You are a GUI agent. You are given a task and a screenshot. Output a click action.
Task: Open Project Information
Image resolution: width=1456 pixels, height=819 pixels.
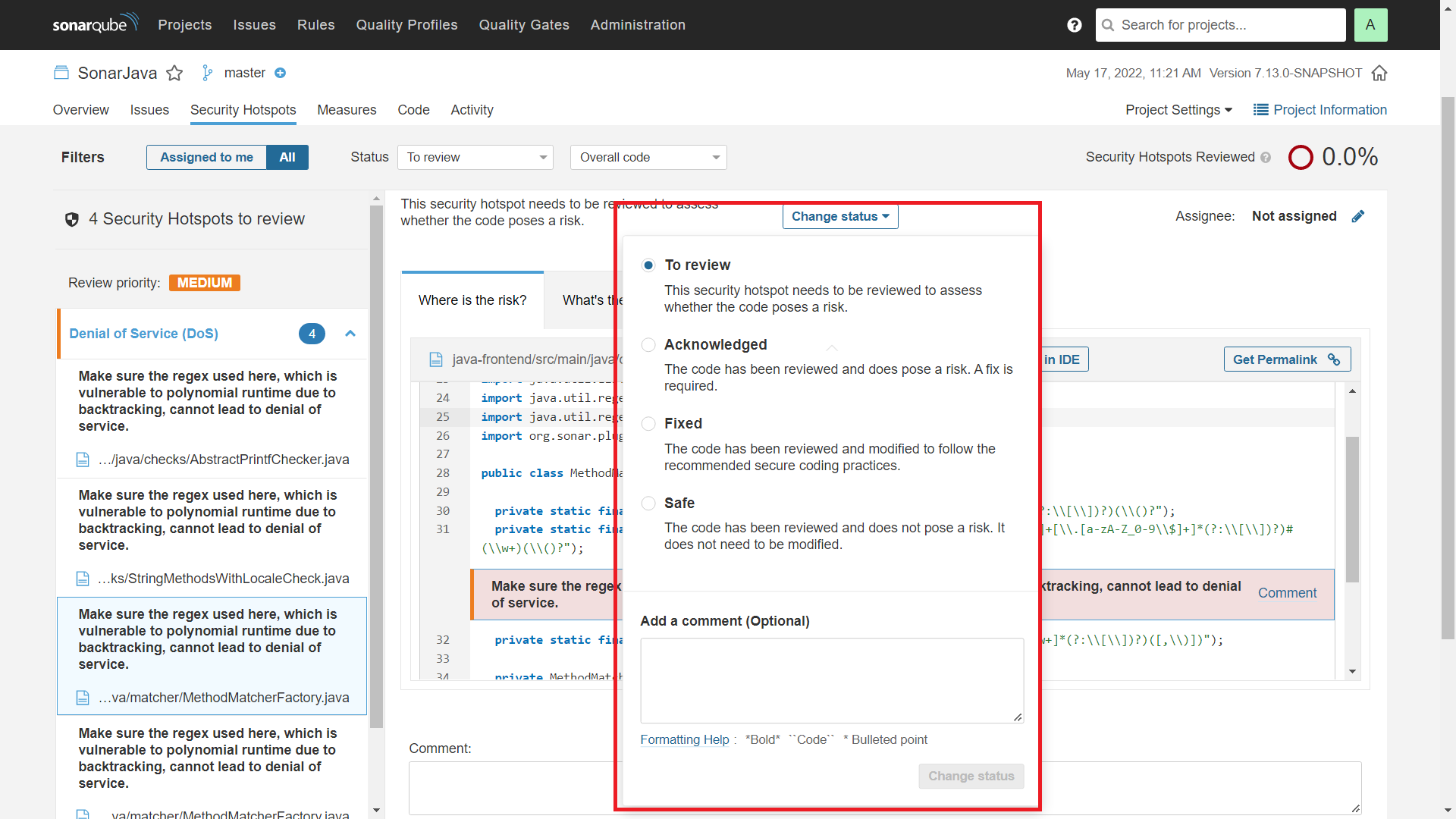pyautogui.click(x=1320, y=110)
